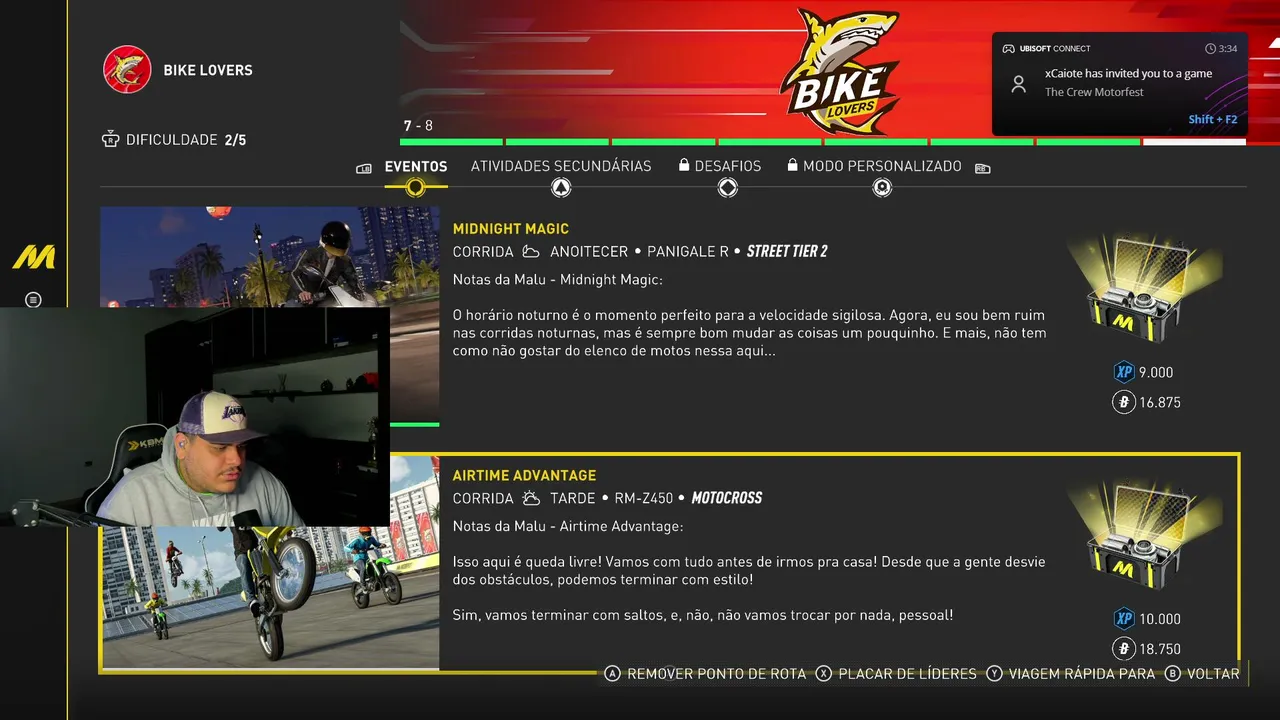Screen dimensions: 1280x720
Task: Select the AIRTIME ADVANTAGE event title
Action: click(x=524, y=475)
